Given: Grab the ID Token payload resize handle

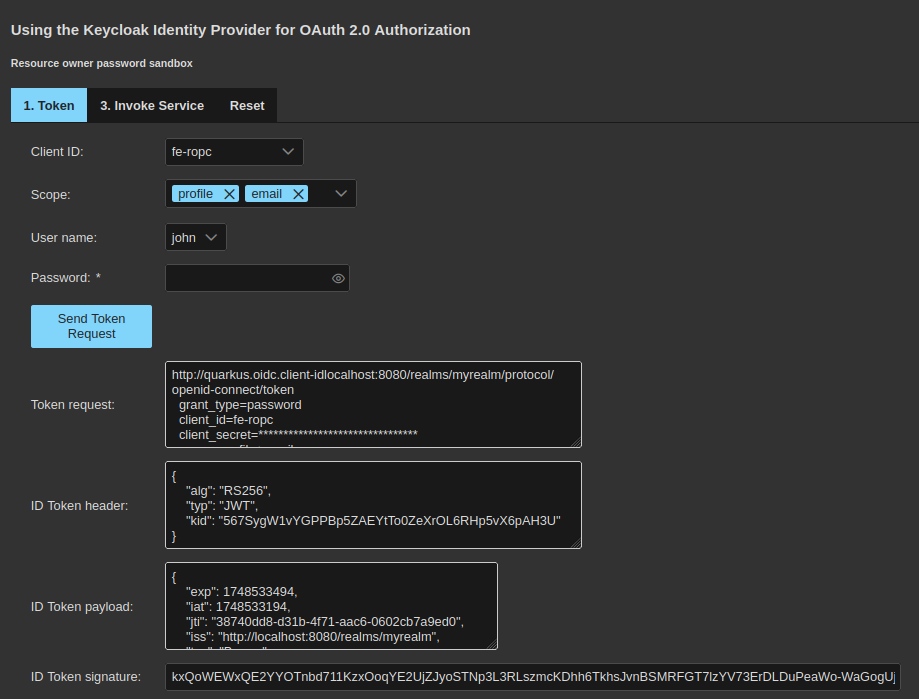Looking at the screenshot, I should pyautogui.click(x=492, y=644).
